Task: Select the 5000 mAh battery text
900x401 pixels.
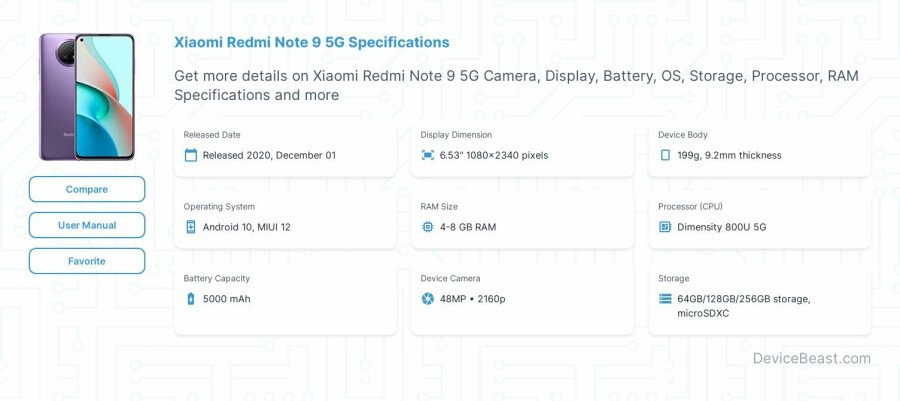Action: point(228,299)
